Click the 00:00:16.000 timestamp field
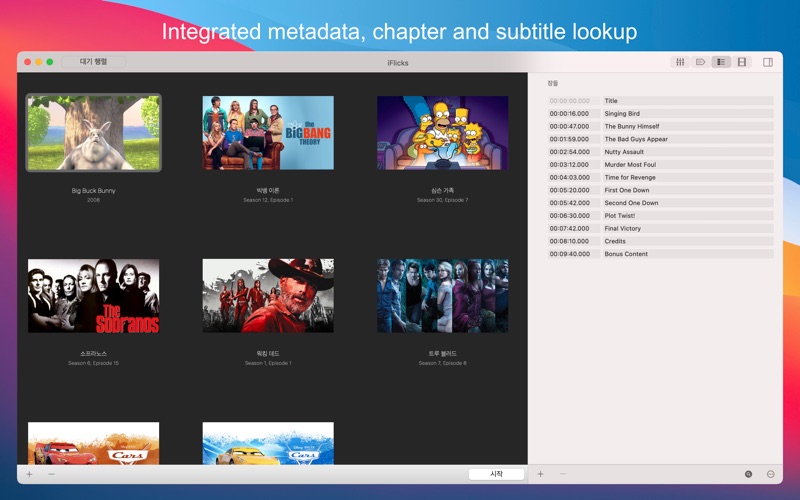 pos(574,113)
